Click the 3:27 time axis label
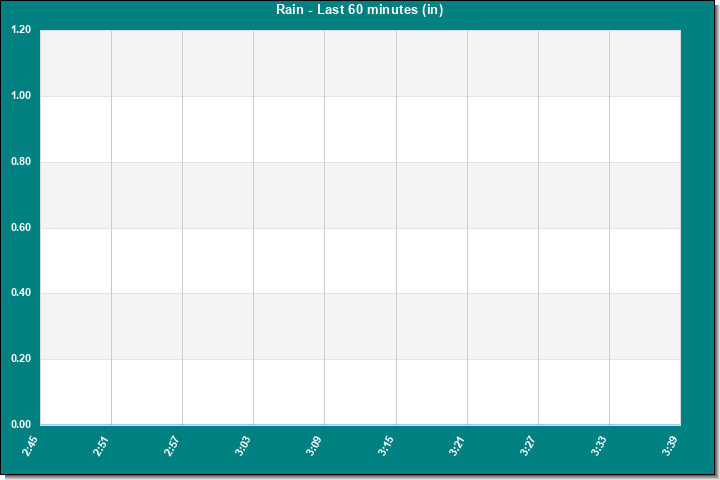Viewport: 720px width, 480px height. 528,446
